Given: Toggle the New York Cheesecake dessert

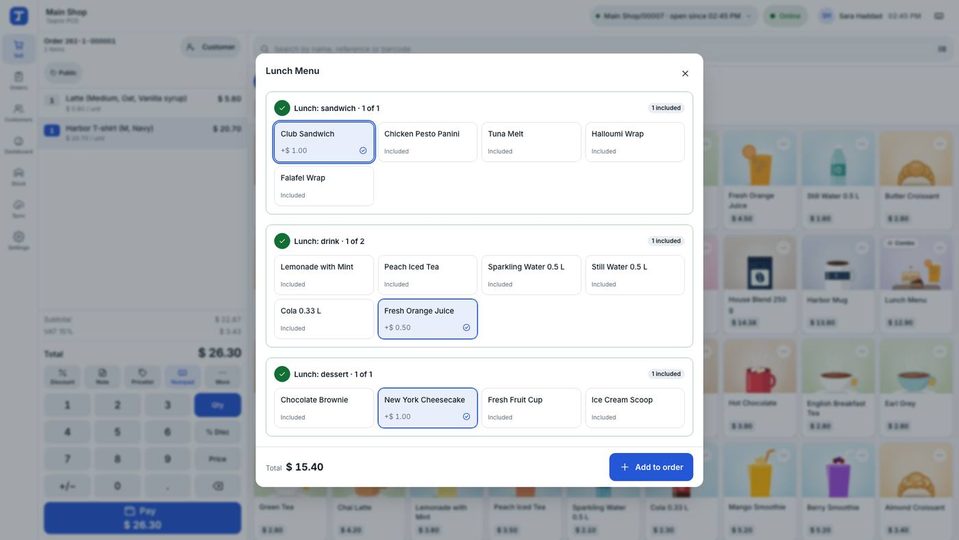Looking at the screenshot, I should [x=428, y=408].
